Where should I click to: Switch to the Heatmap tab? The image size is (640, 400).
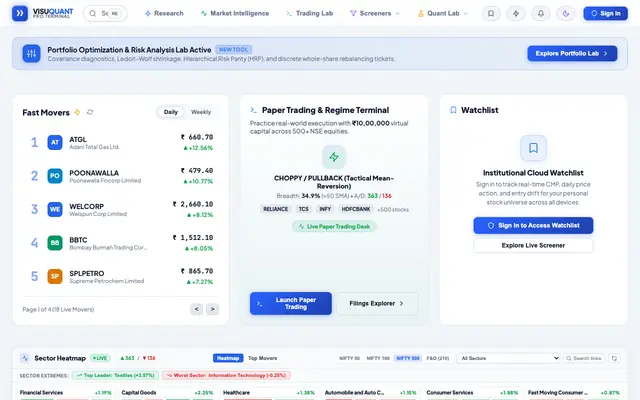(x=228, y=358)
